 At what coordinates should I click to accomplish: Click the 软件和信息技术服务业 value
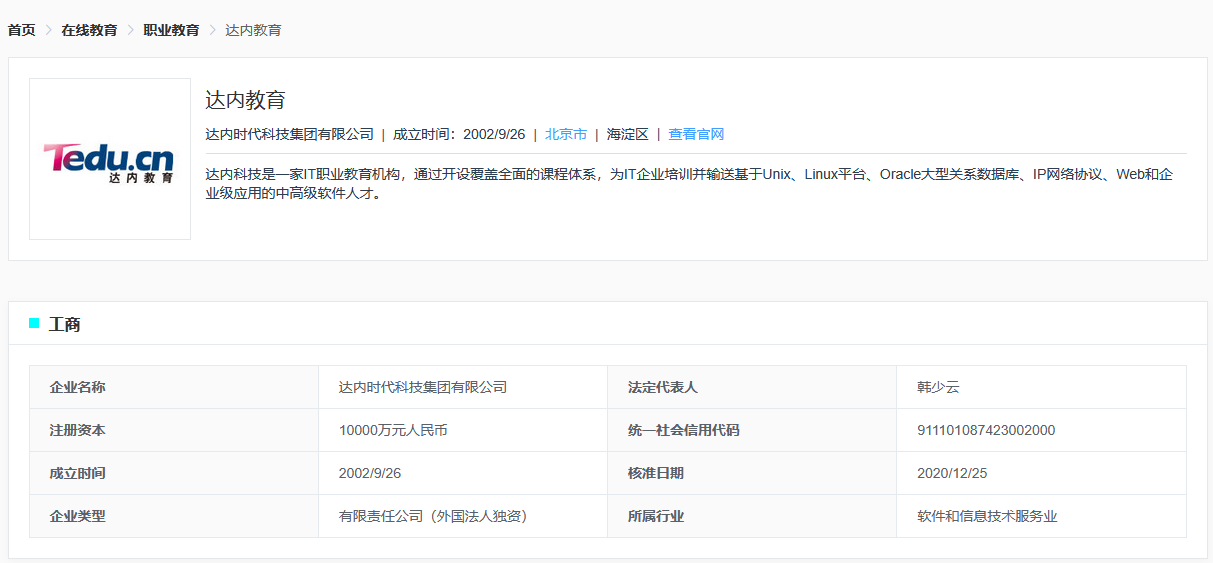coord(987,516)
